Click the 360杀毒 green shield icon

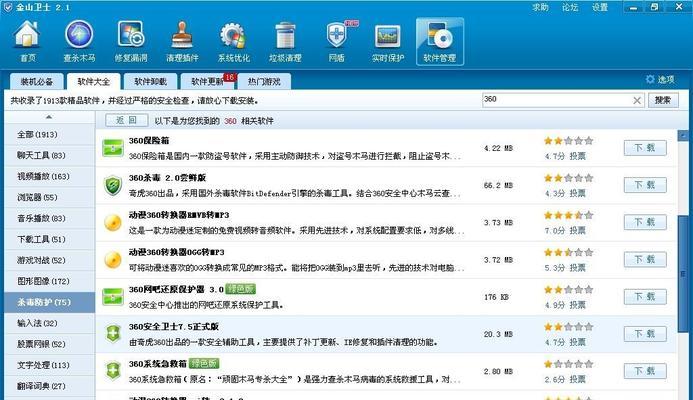(x=113, y=185)
